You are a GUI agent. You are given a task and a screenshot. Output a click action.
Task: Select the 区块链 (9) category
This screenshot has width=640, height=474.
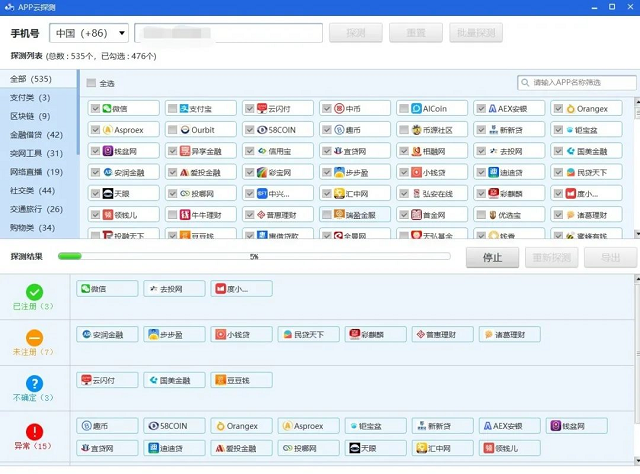pos(38,116)
